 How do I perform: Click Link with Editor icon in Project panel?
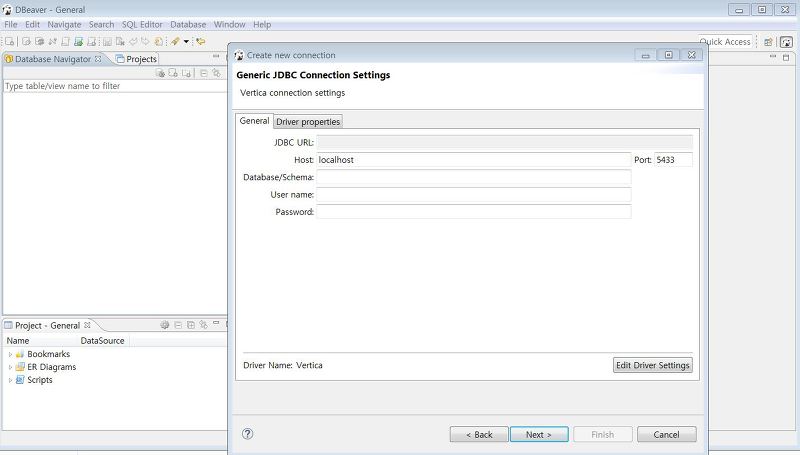point(204,325)
